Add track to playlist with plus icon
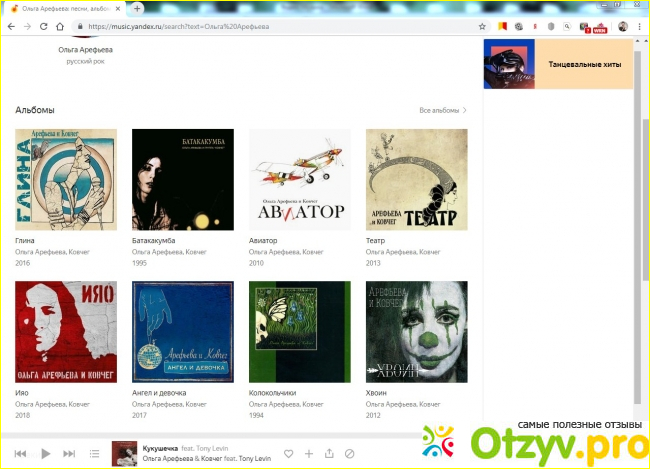The width and height of the screenshot is (650, 469). (x=309, y=454)
